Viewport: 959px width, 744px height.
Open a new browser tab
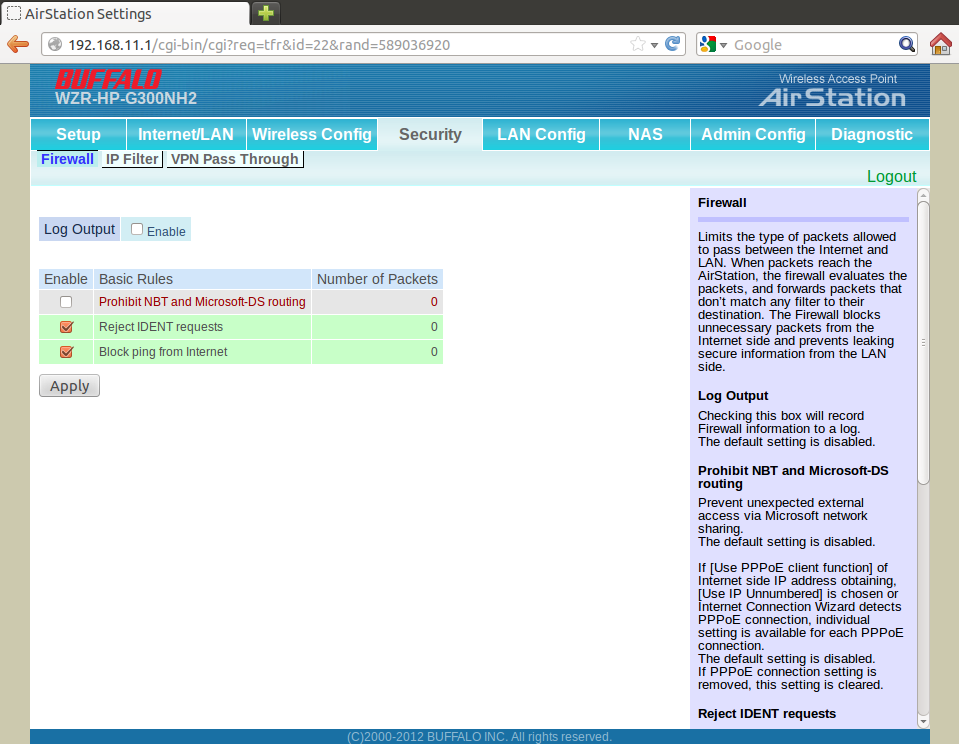click(x=266, y=13)
